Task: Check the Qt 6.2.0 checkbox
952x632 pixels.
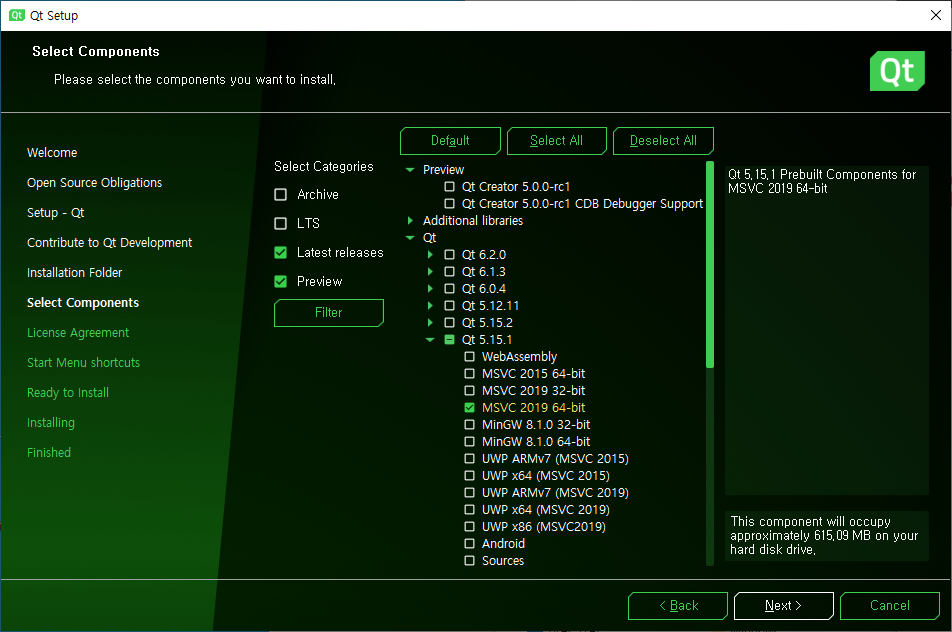Action: tap(449, 254)
